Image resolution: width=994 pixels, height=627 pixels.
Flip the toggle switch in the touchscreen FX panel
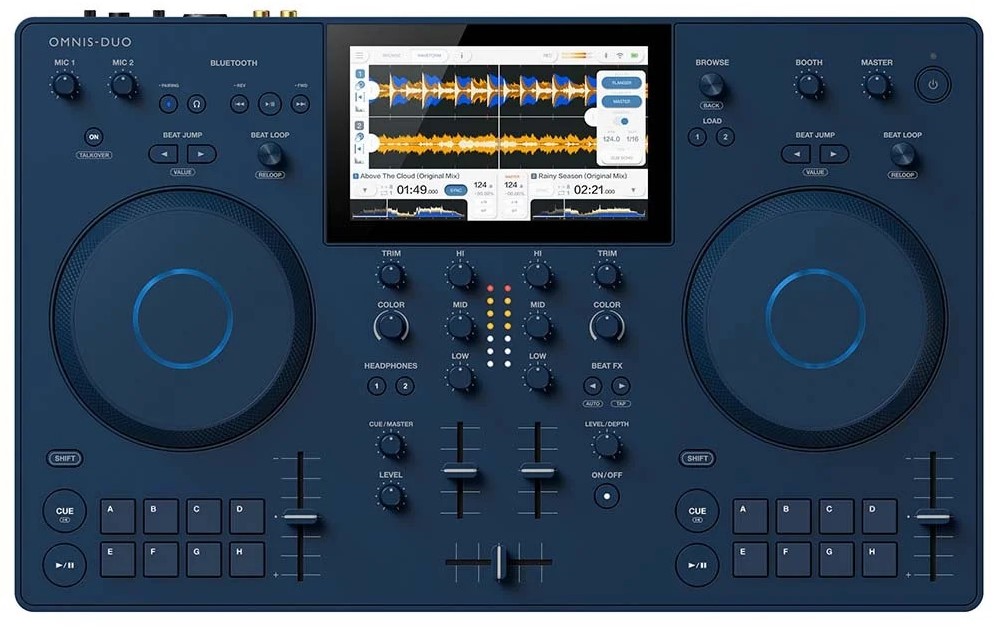[621, 121]
